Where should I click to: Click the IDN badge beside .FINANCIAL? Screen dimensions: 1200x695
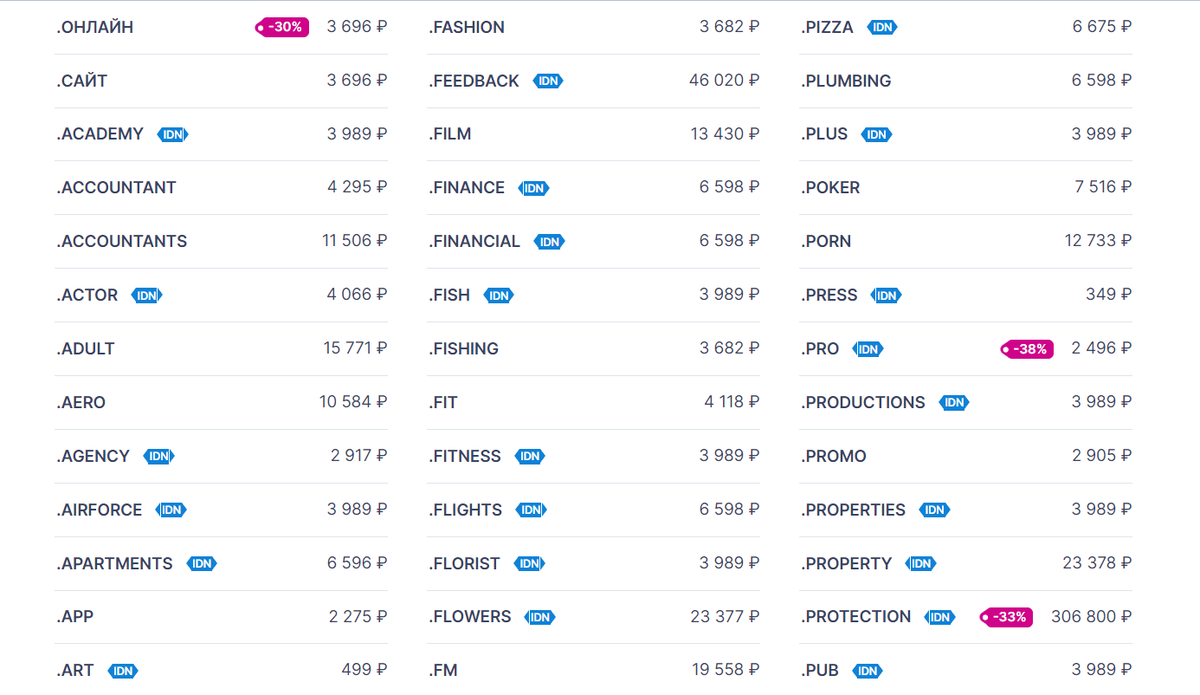click(x=549, y=242)
